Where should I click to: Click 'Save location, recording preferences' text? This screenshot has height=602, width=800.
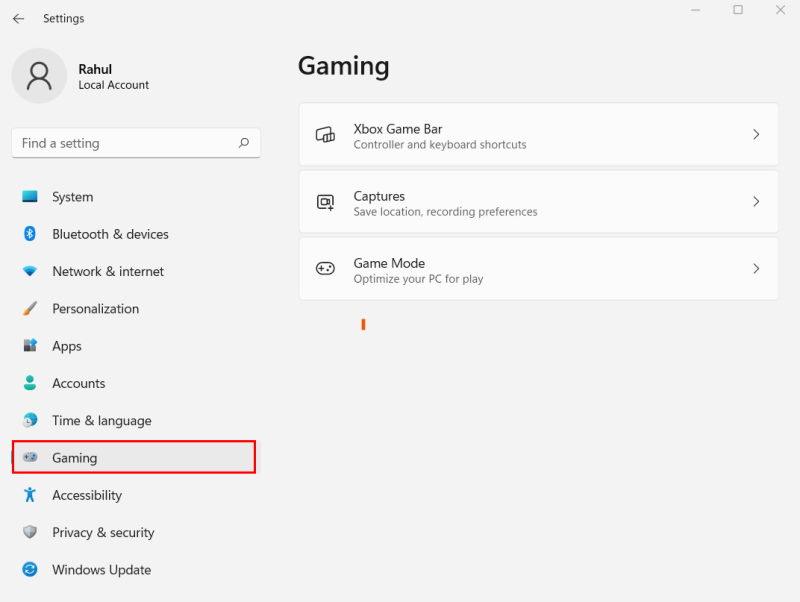[445, 211]
